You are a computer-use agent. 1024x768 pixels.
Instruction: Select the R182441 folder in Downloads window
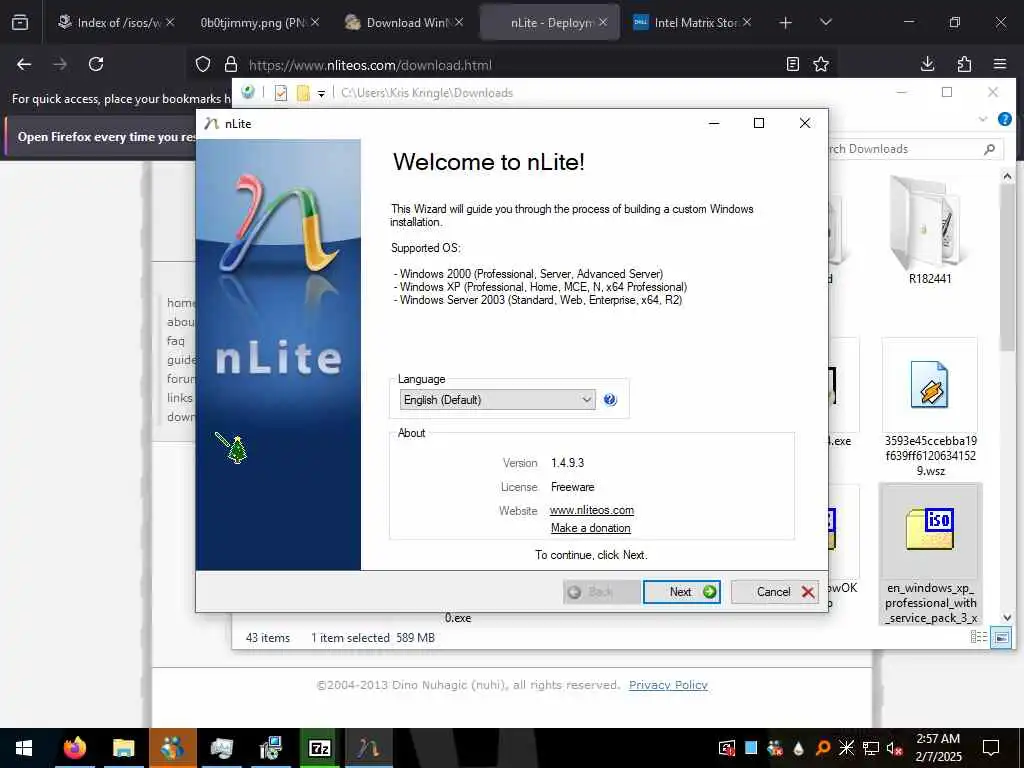[x=930, y=232]
